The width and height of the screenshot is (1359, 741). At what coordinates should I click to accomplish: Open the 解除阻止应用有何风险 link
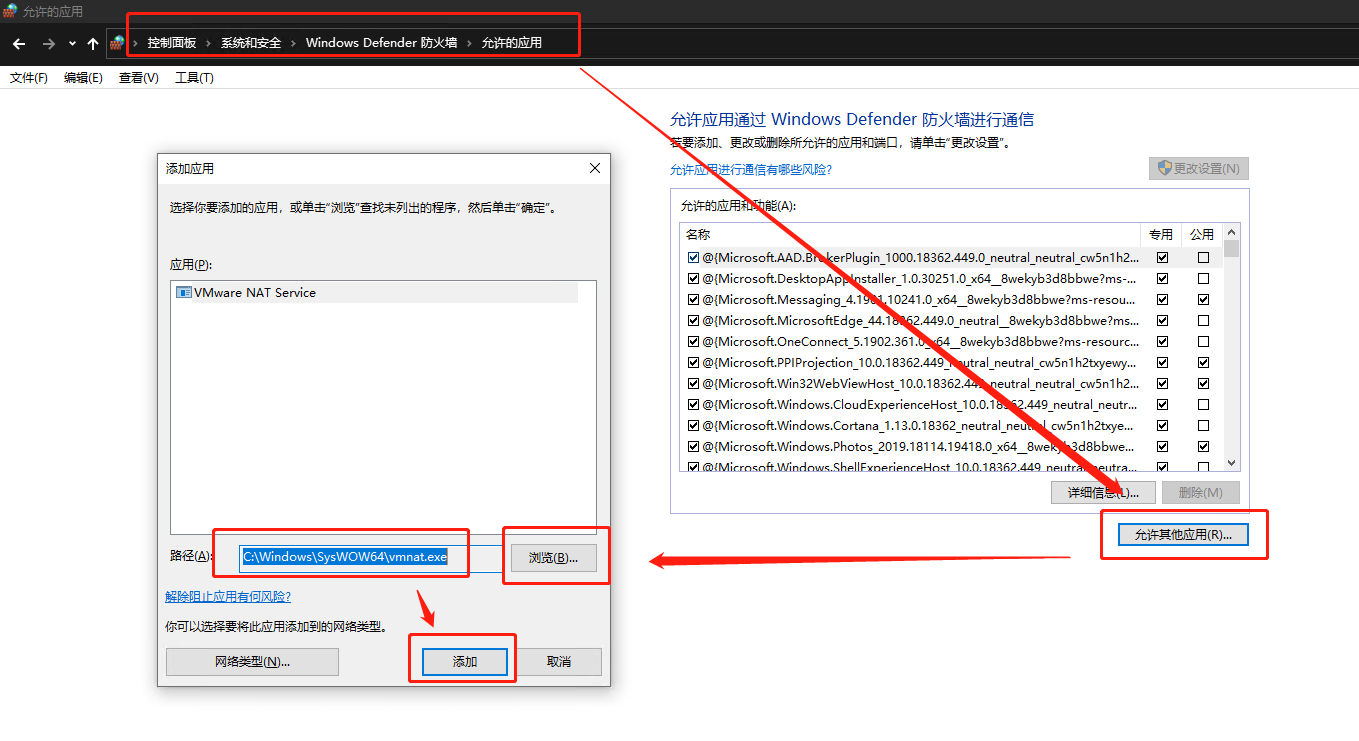tap(228, 597)
